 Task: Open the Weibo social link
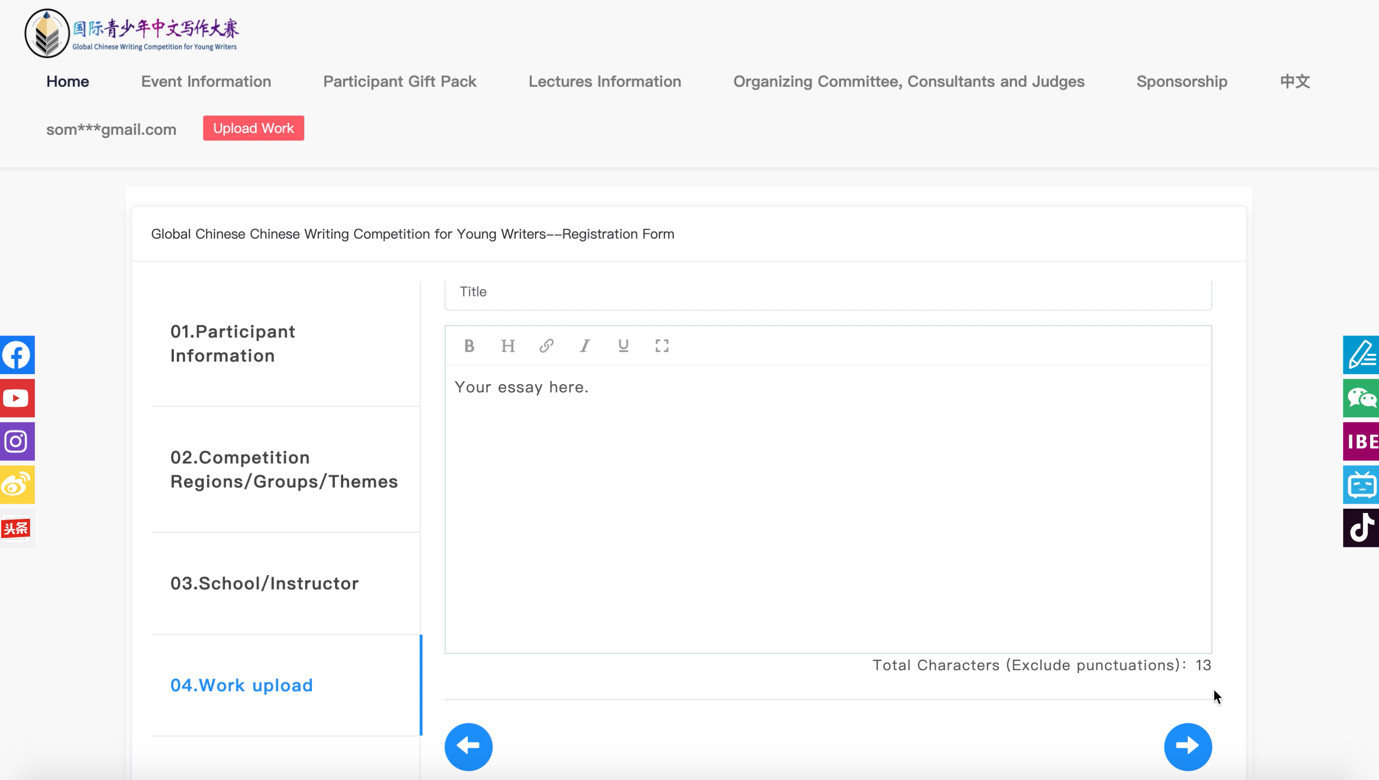point(17,485)
